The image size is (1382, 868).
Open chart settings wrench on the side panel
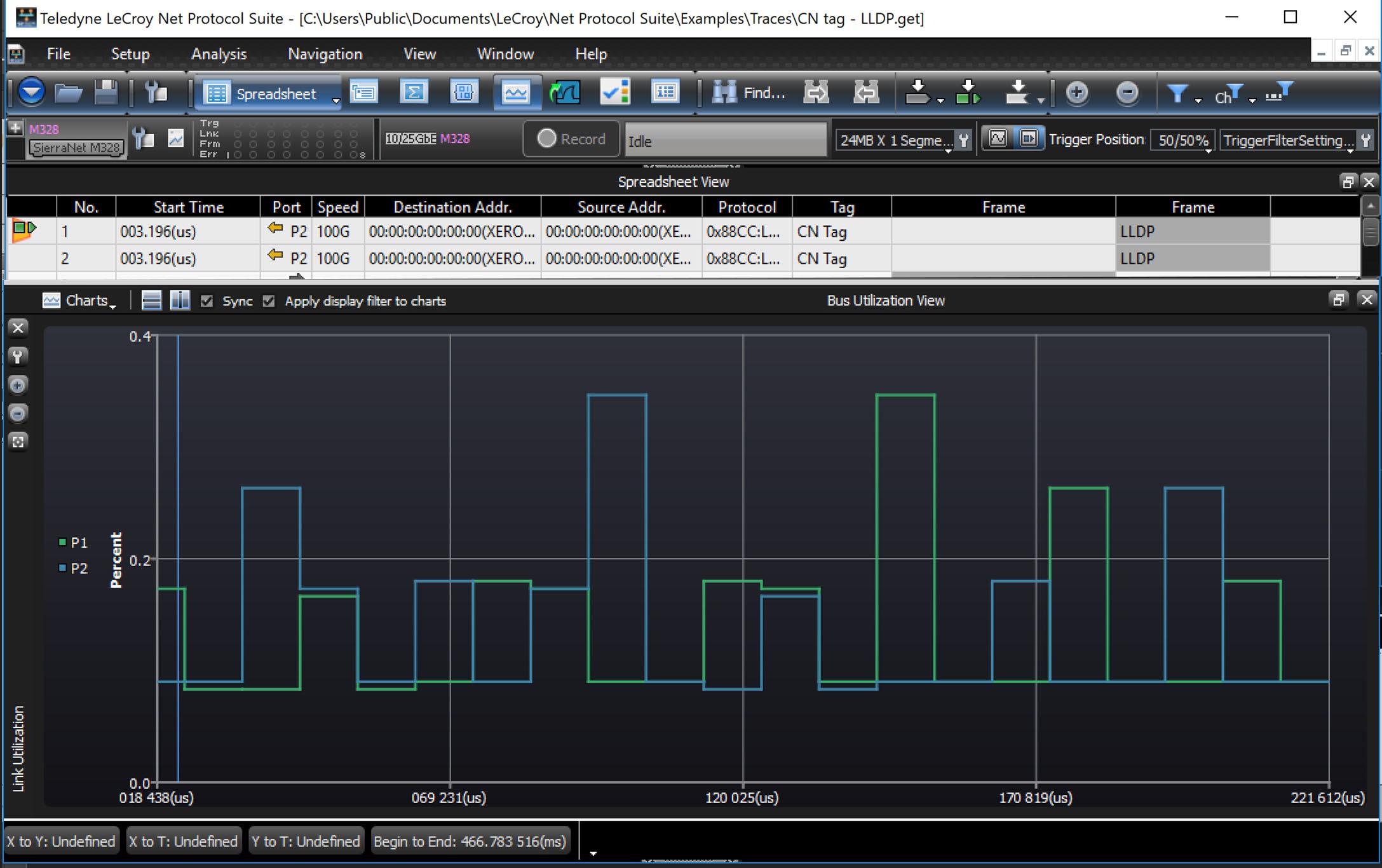(x=18, y=356)
